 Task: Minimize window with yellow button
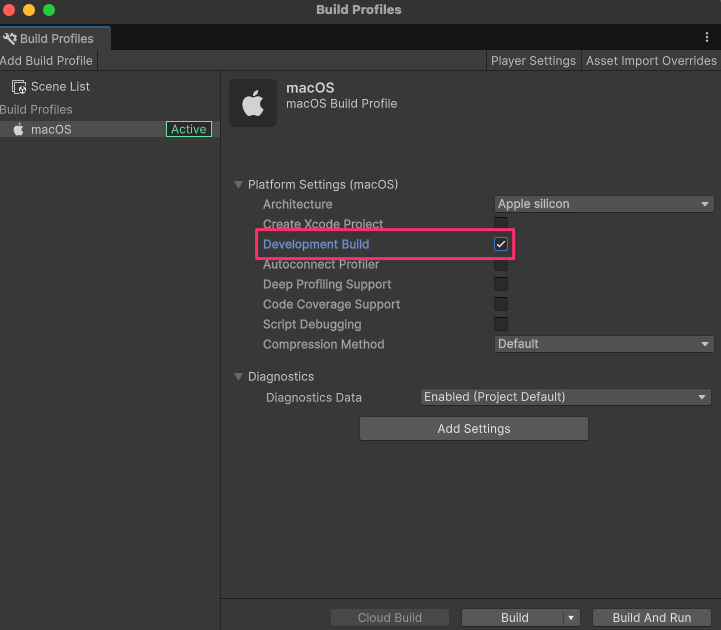(29, 10)
